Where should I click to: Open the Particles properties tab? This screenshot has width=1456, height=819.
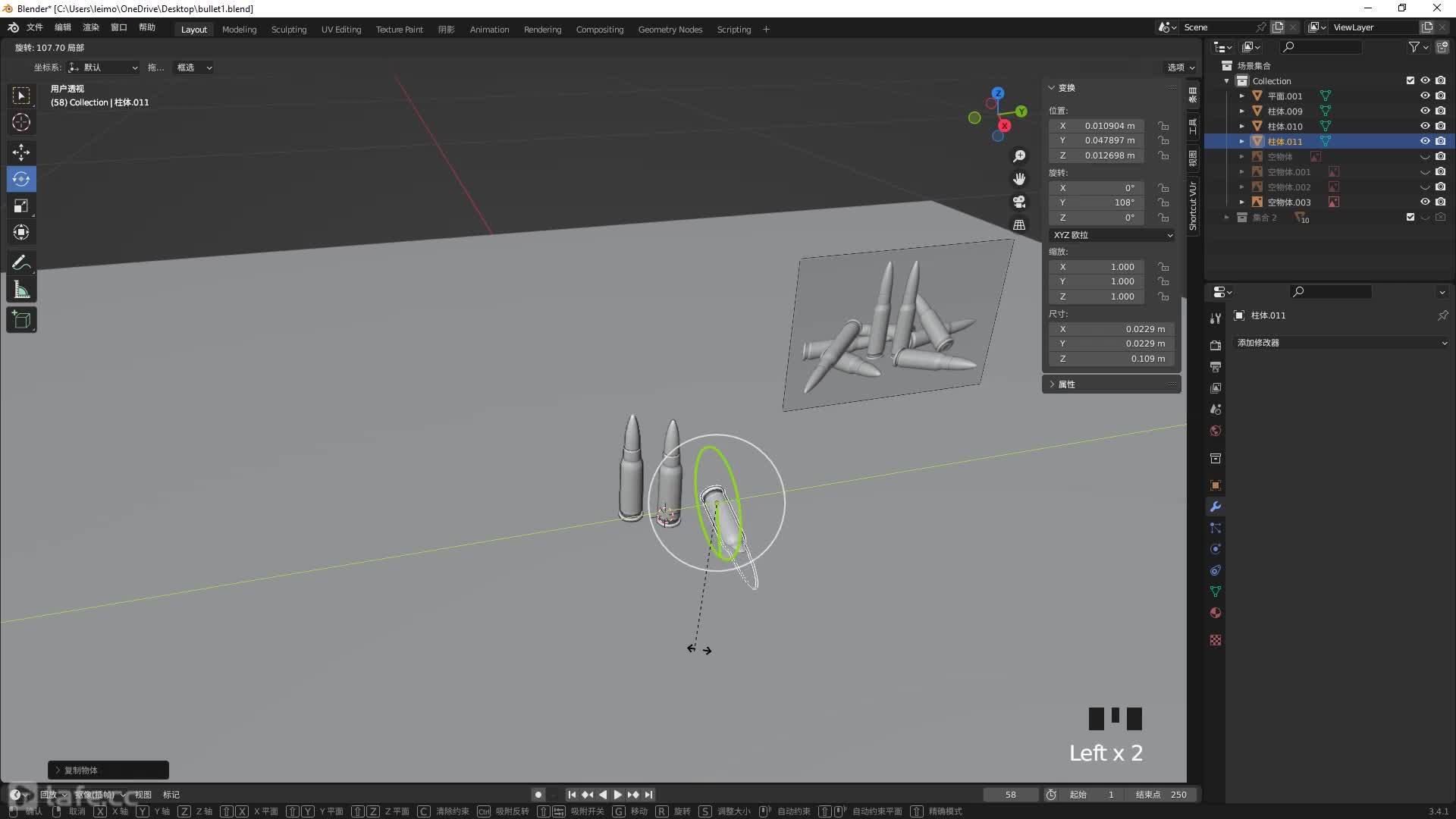point(1216,528)
